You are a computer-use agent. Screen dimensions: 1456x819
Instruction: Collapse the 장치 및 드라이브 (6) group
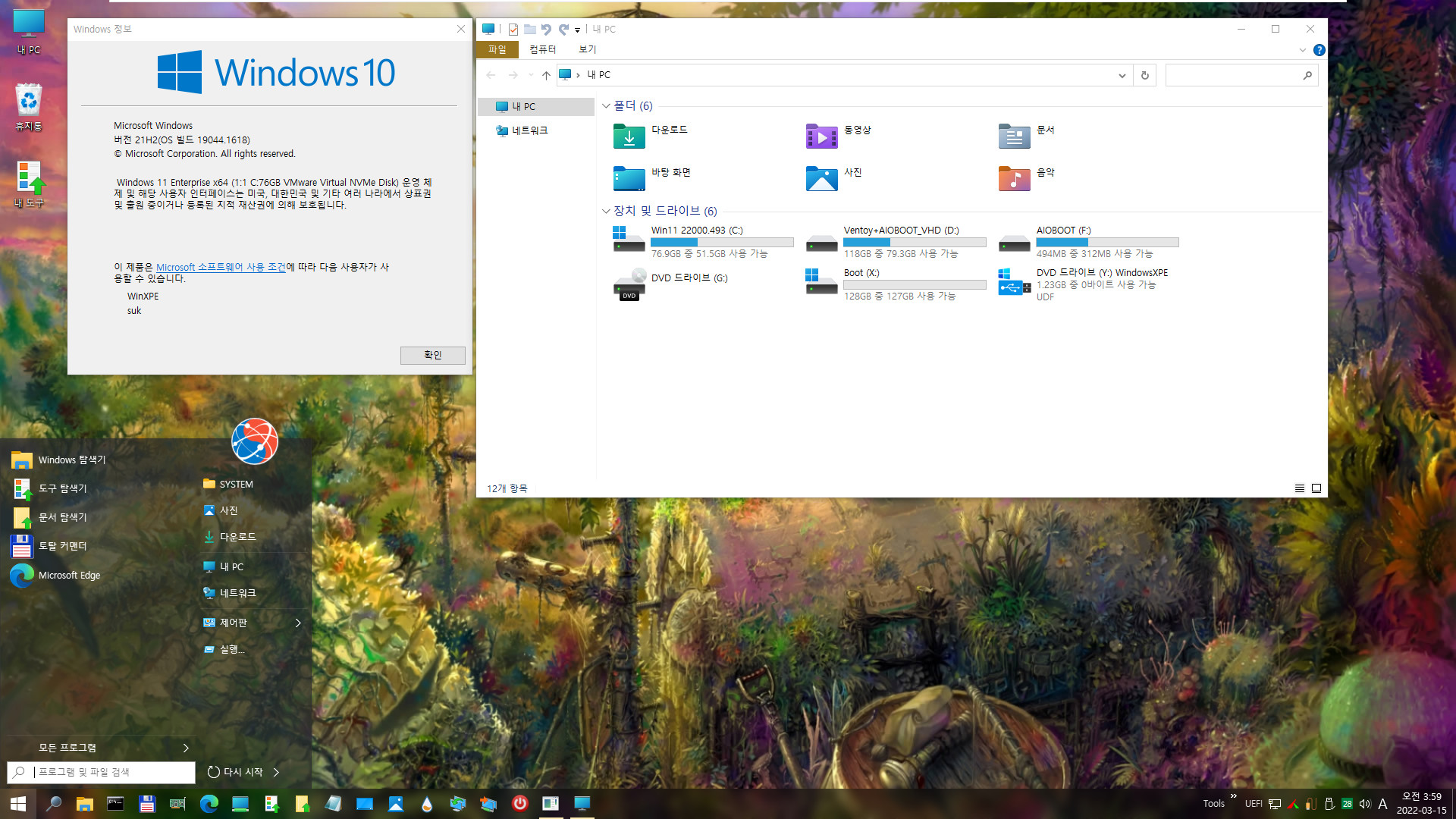(x=606, y=211)
